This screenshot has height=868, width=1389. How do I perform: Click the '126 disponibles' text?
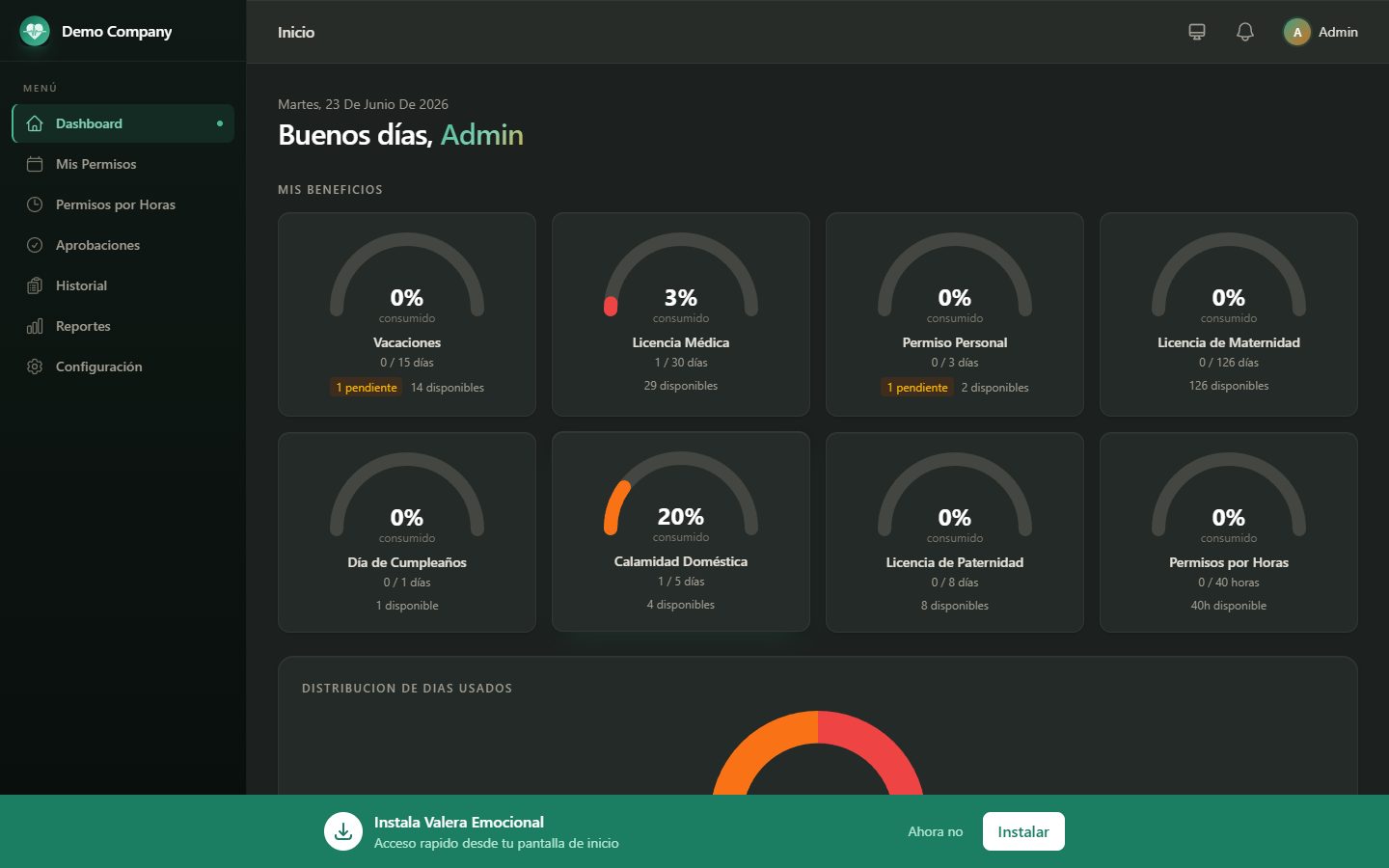pos(1229,386)
